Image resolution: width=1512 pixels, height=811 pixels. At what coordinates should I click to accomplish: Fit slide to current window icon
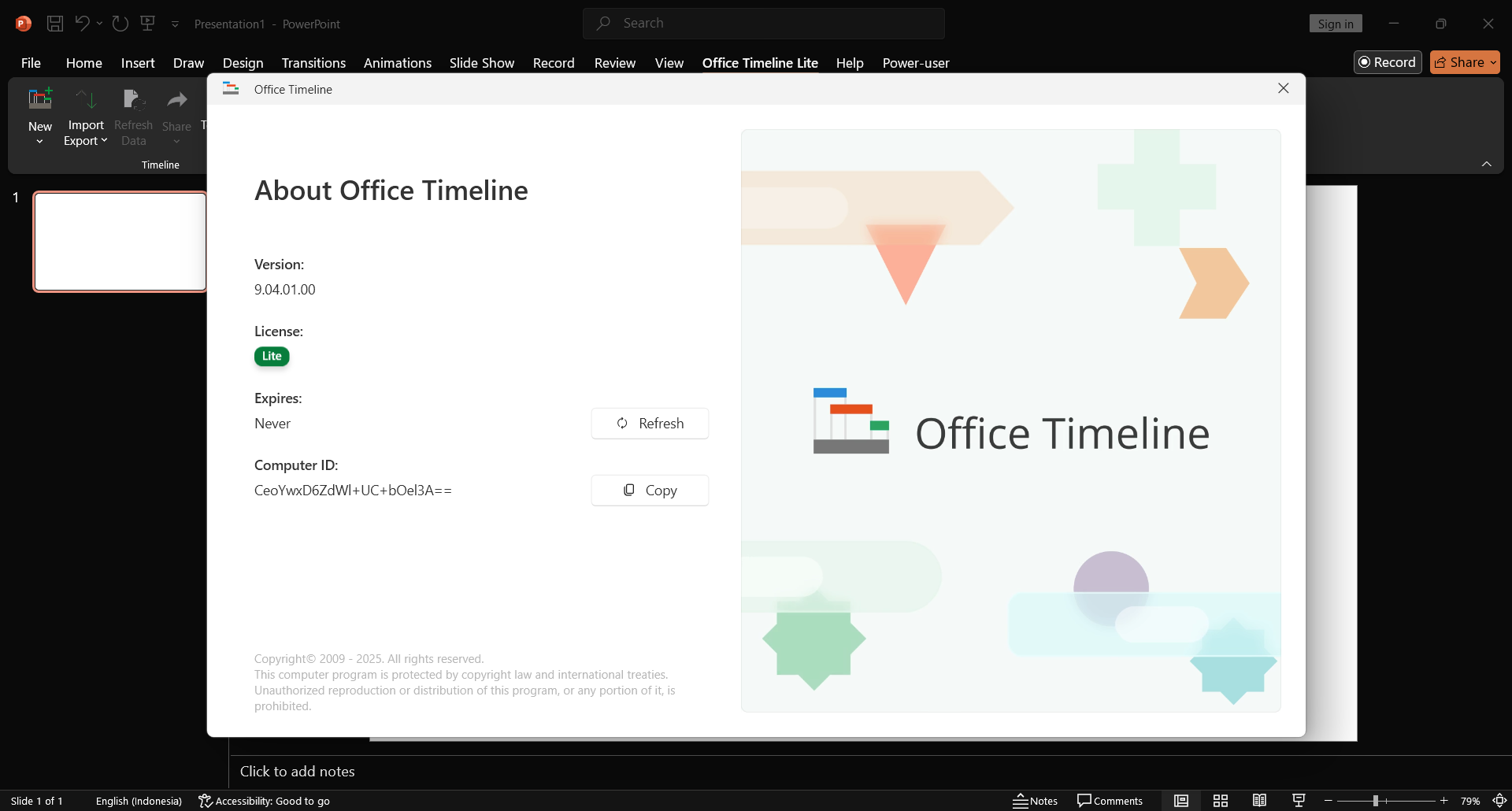point(1499,801)
